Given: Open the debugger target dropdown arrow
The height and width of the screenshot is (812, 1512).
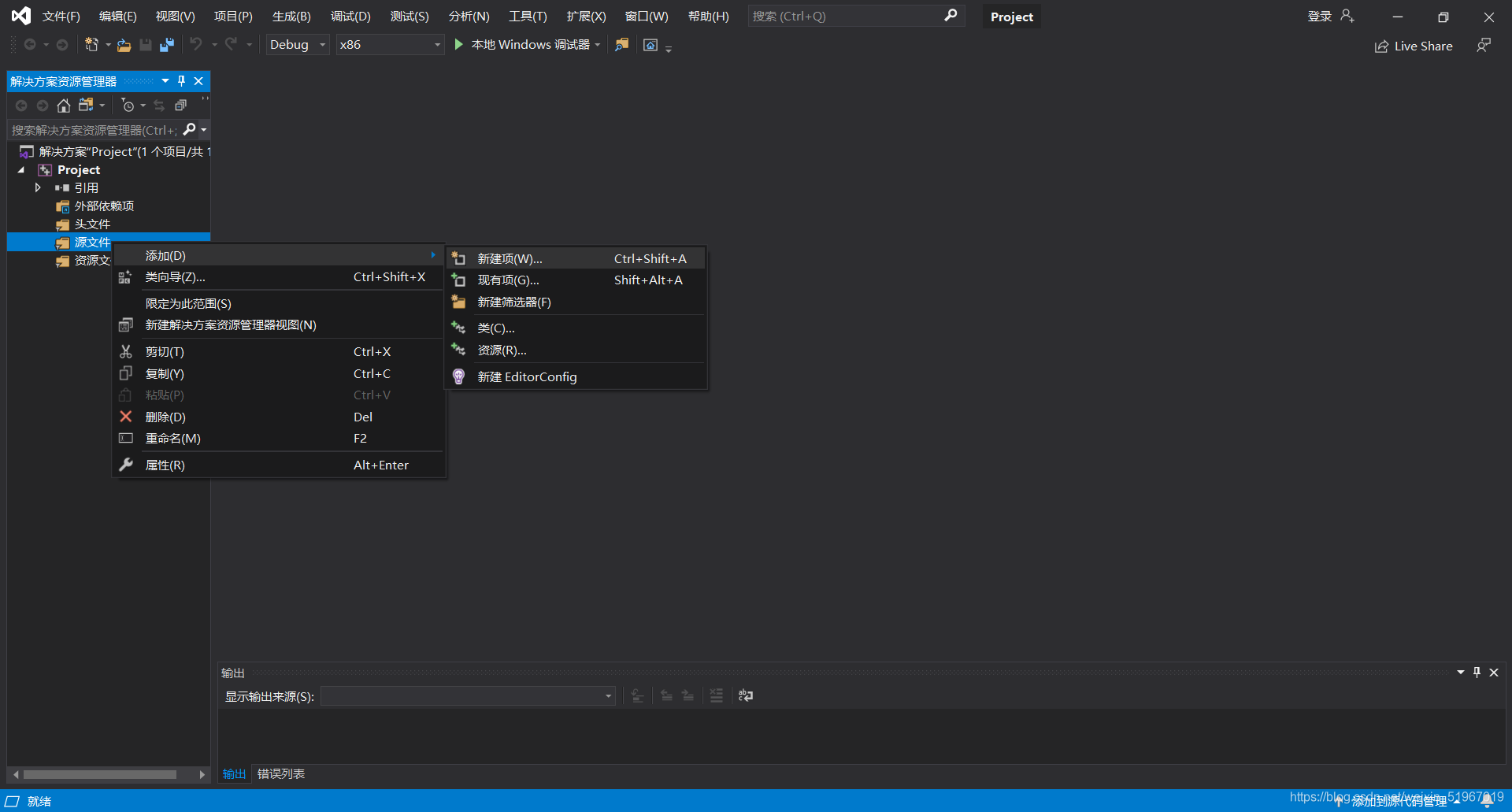Looking at the screenshot, I should click(598, 45).
